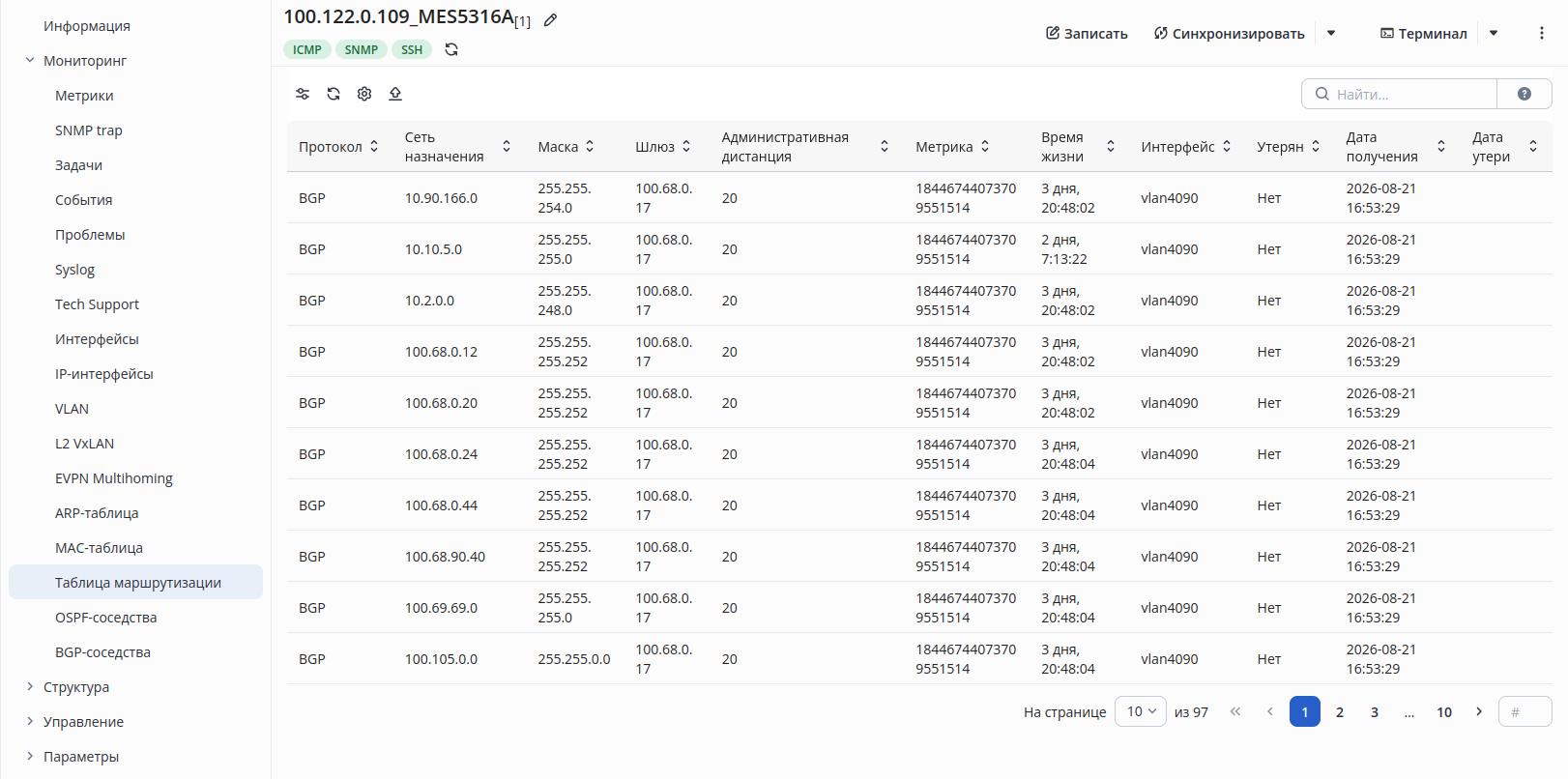Open the table column settings gear

pos(364,94)
